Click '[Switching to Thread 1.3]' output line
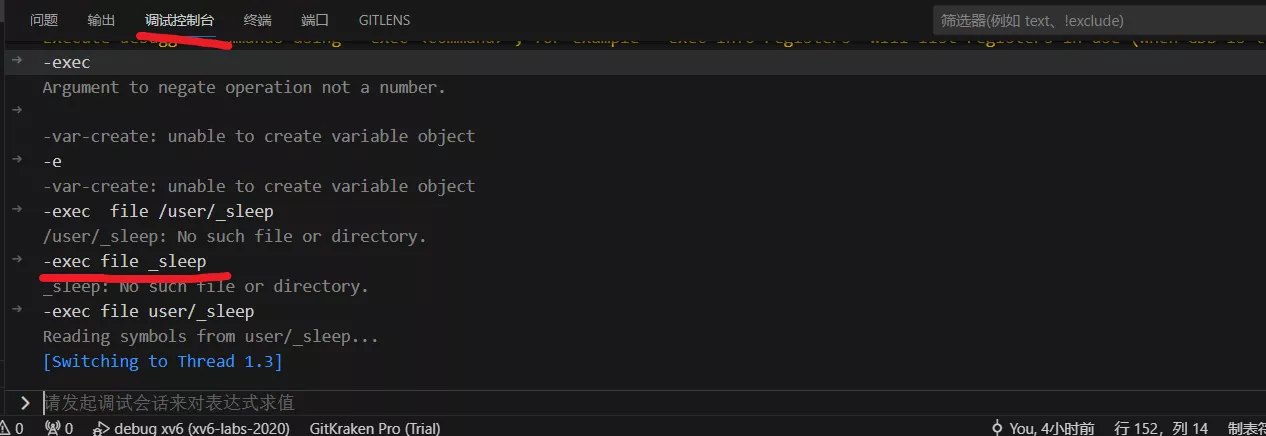Screen dimensions: 1266x436 (x=162, y=361)
